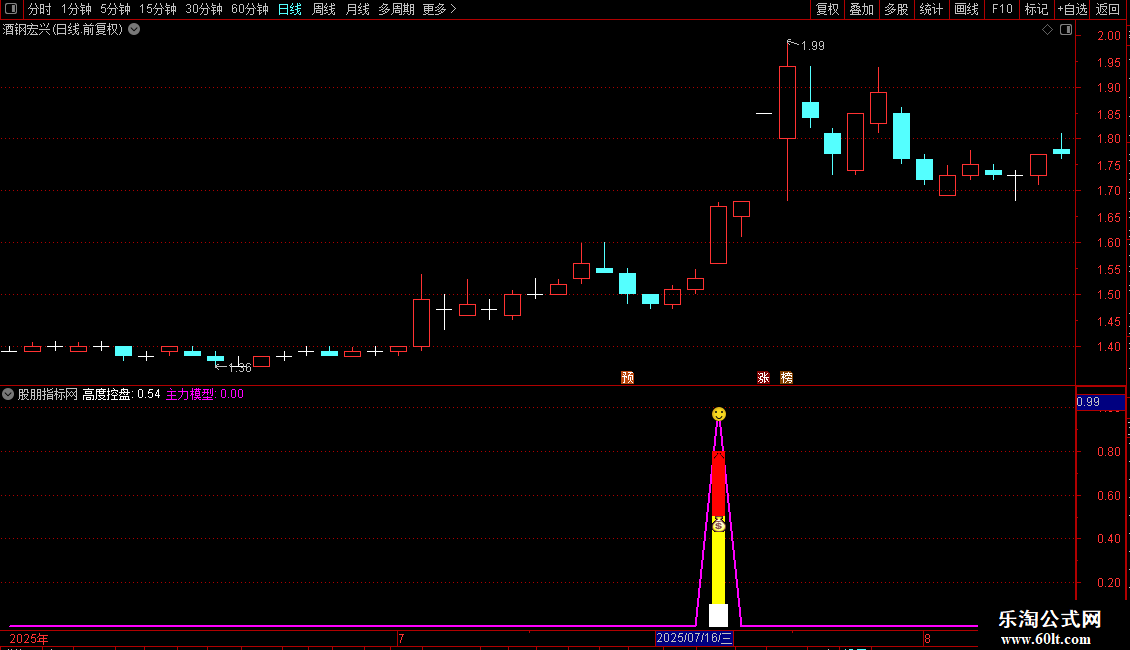Add stock via +自选 button
The height and width of the screenshot is (650, 1130).
click(1072, 9)
